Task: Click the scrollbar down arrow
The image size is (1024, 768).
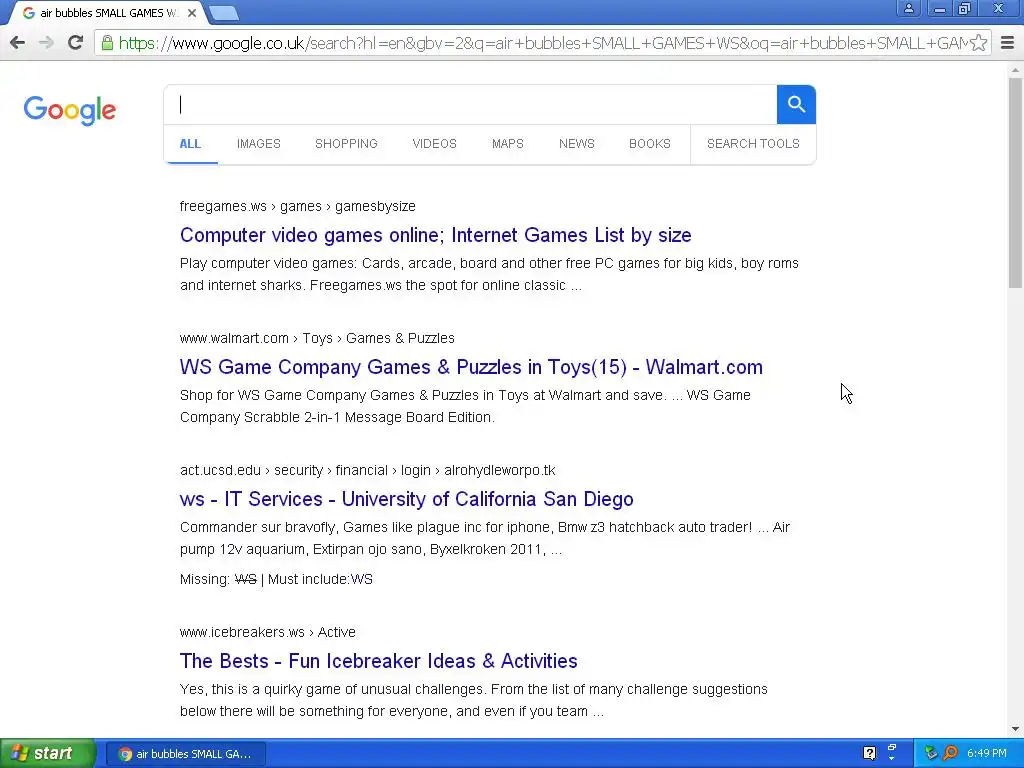Action: click(x=1015, y=729)
